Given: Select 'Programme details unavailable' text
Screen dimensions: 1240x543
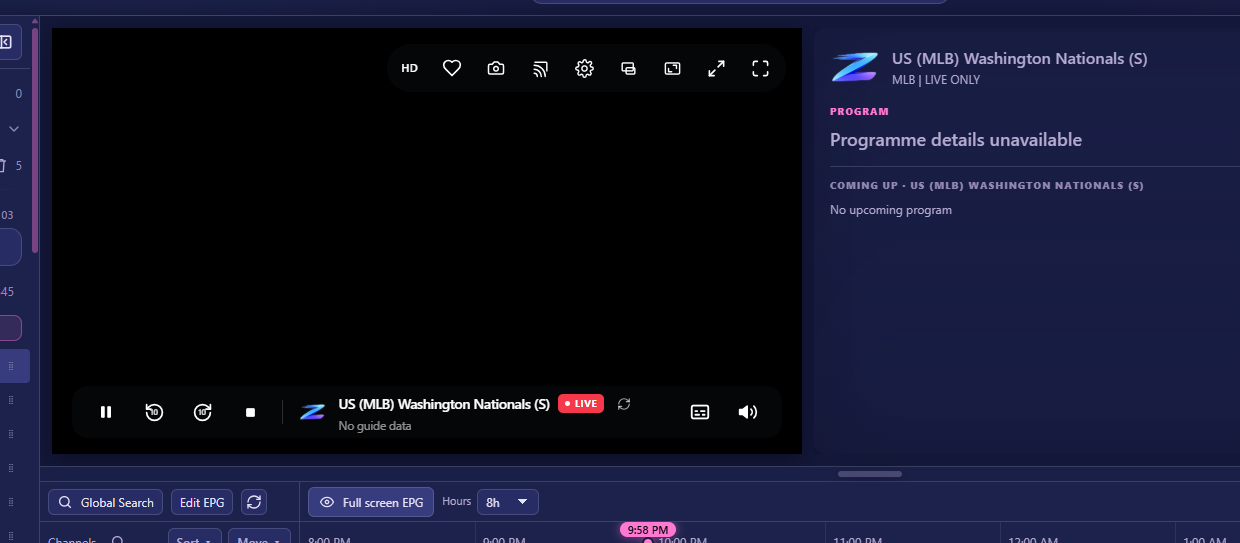Looking at the screenshot, I should pyautogui.click(x=956, y=140).
